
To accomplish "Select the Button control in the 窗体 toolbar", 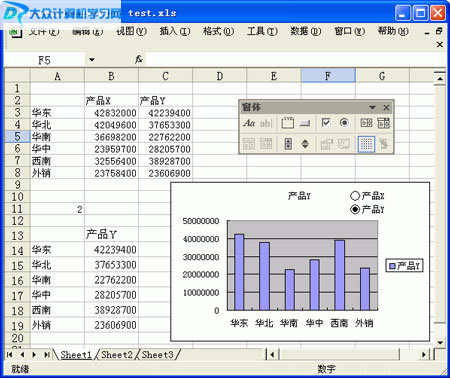I will point(305,123).
